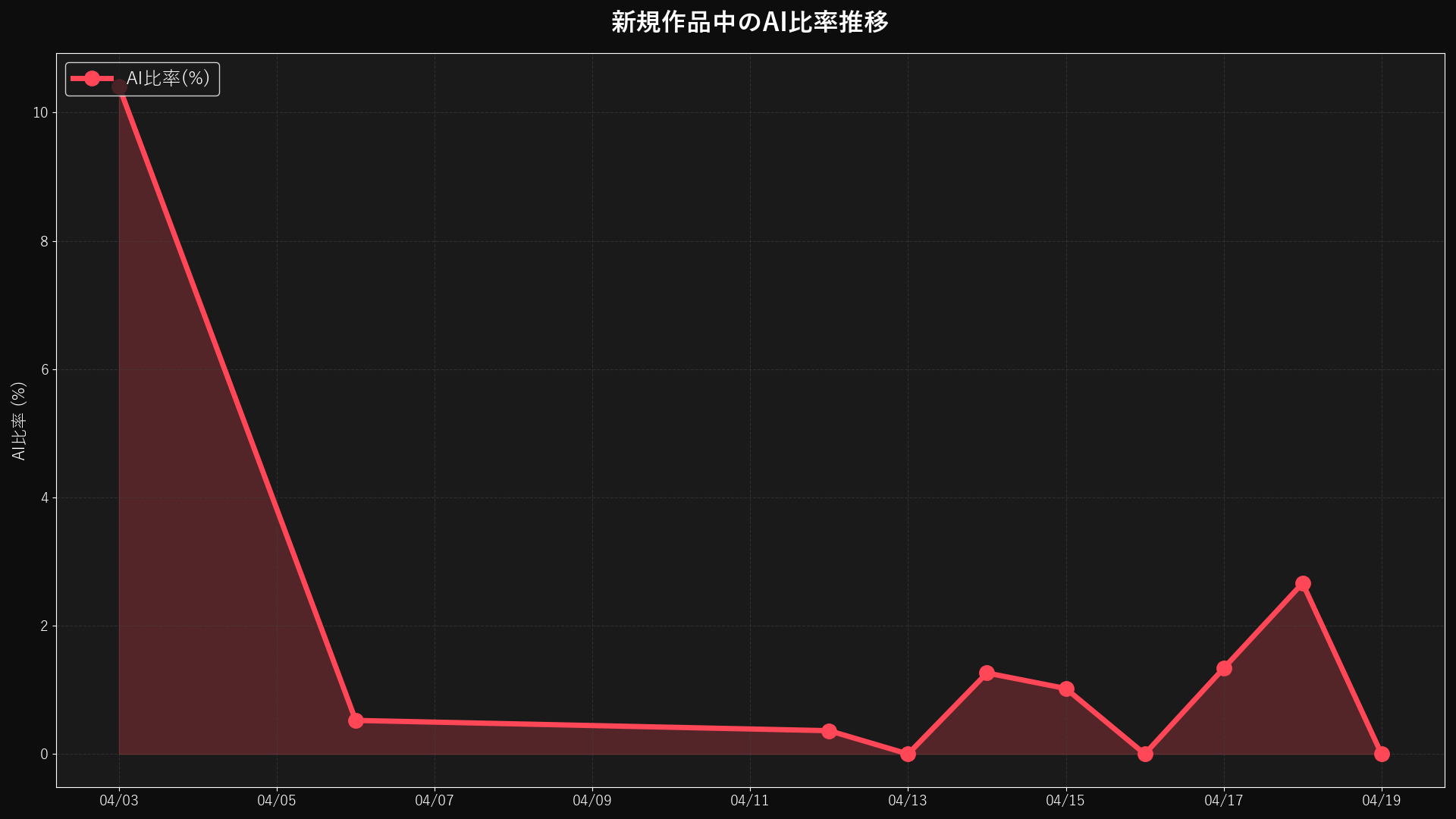Select the data point at 04/14
The width and height of the screenshot is (1456, 819).
(x=987, y=672)
